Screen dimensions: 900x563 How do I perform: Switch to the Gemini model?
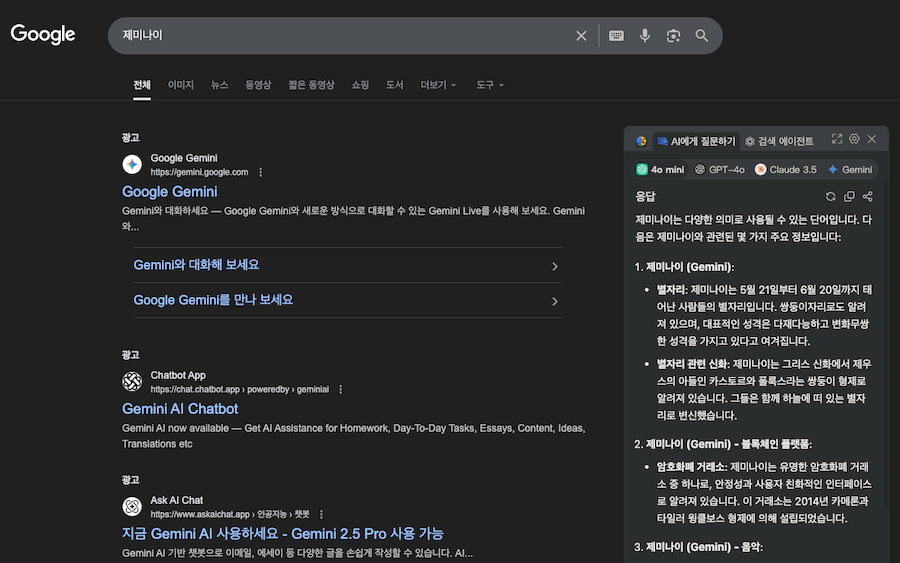[850, 169]
